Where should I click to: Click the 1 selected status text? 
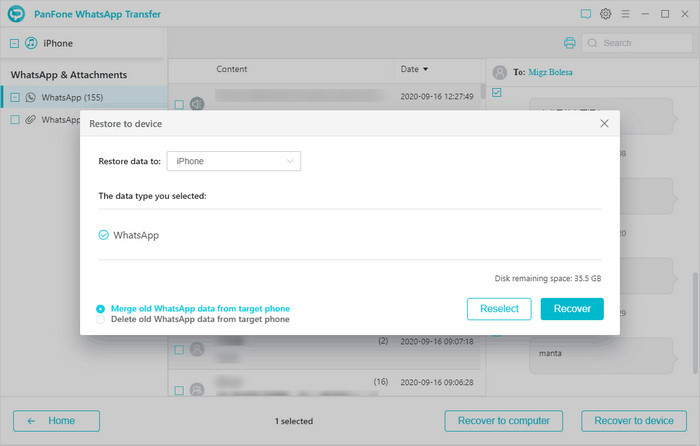point(294,421)
